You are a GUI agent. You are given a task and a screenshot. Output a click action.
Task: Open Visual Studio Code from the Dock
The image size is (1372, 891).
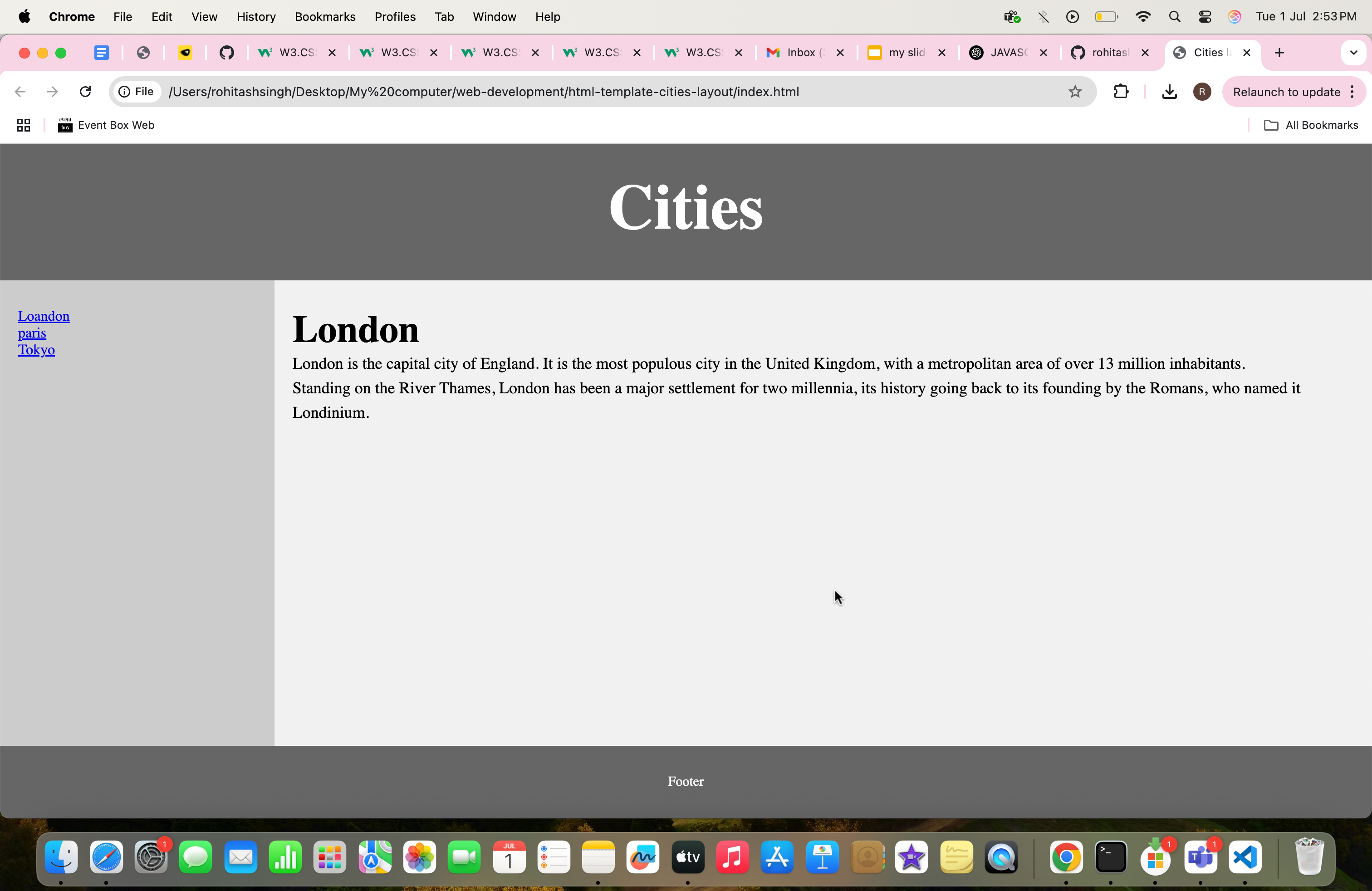click(x=1245, y=857)
